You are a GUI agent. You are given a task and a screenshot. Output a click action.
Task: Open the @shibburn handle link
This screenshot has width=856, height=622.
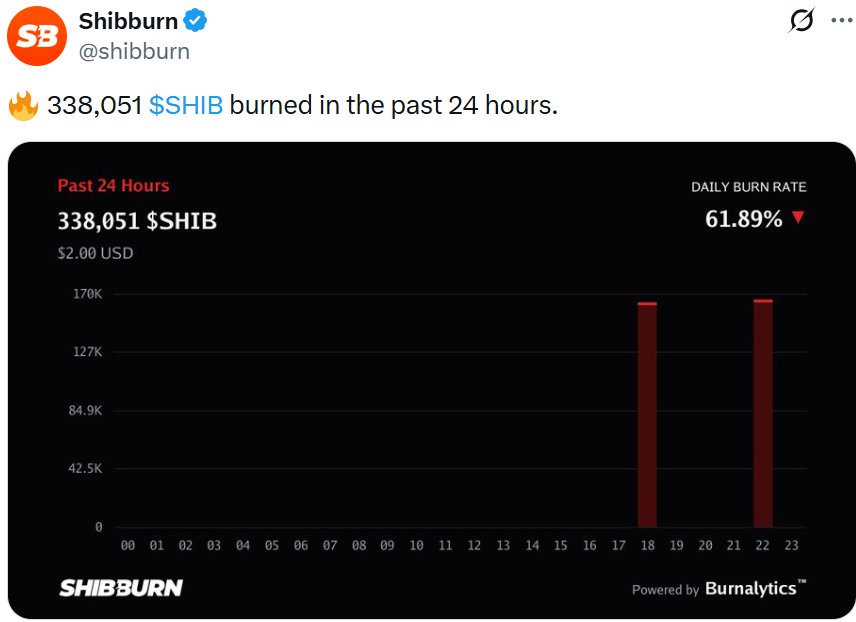tap(134, 51)
